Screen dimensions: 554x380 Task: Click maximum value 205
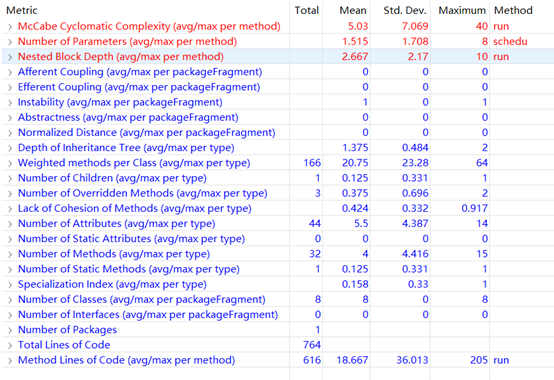point(479,360)
